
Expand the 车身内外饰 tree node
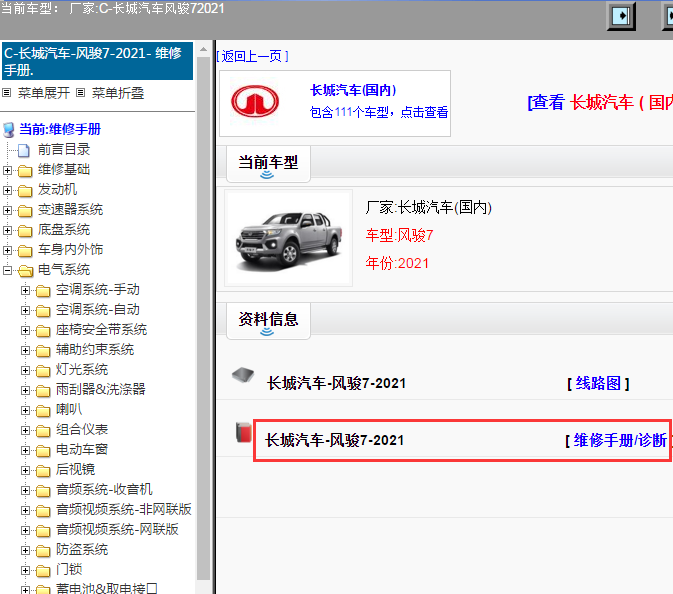tap(7, 250)
